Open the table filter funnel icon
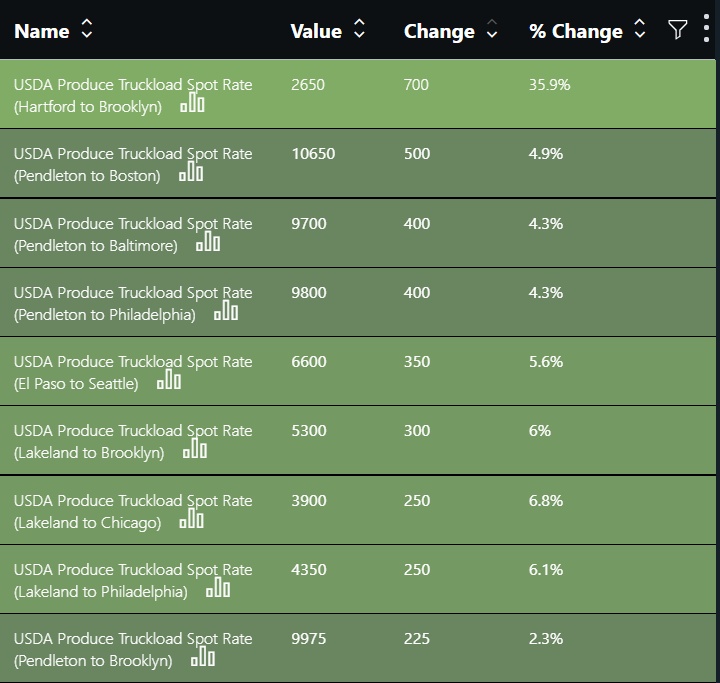The image size is (720, 683). click(677, 30)
